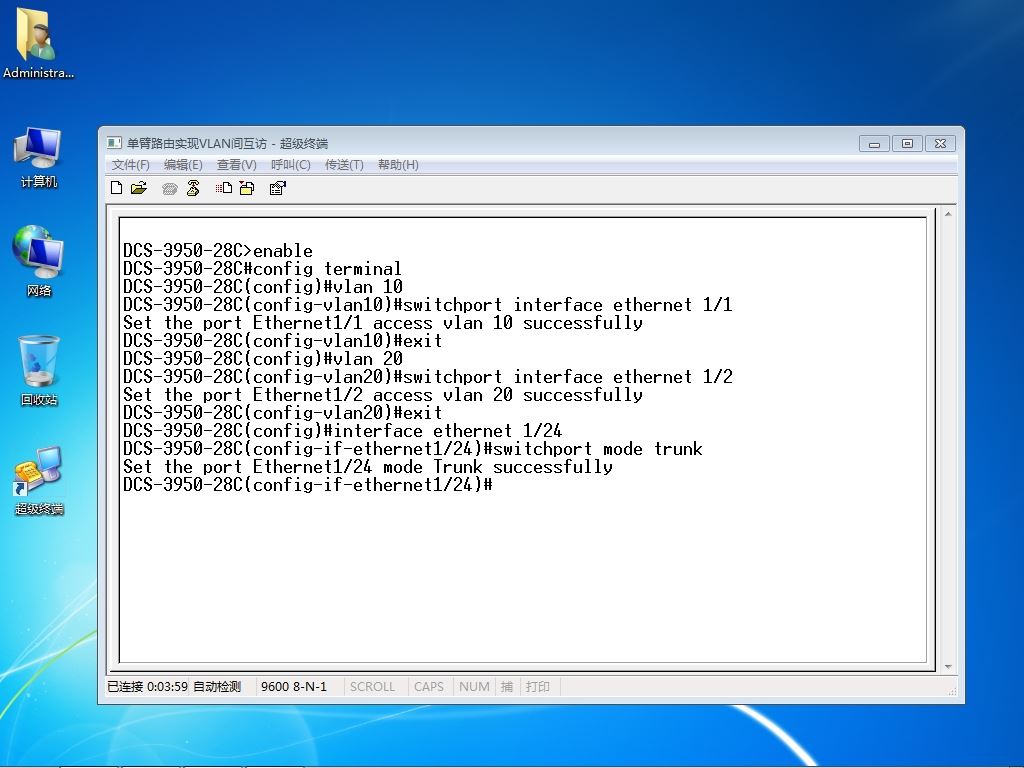
Task: Click 'Set the port Ethernet1/24 mode Trunk successfully'
Action: tap(368, 467)
